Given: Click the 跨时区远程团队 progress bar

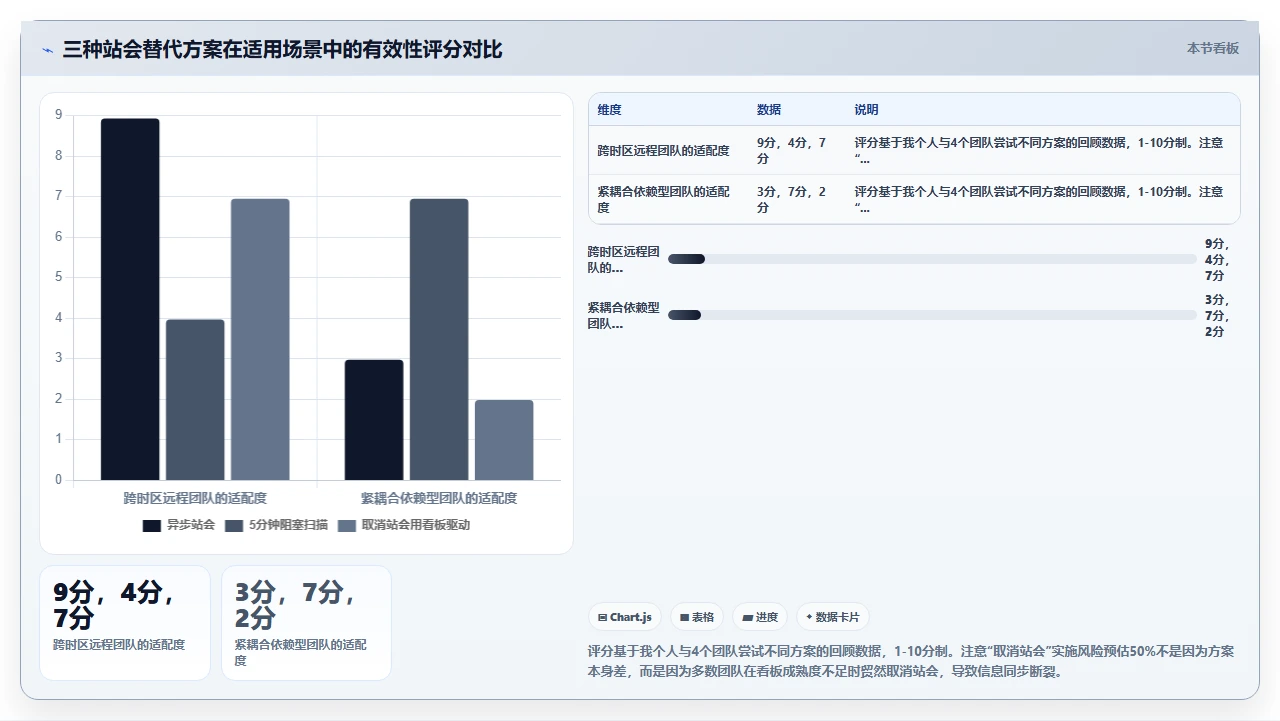Looking at the screenshot, I should click(x=932, y=259).
